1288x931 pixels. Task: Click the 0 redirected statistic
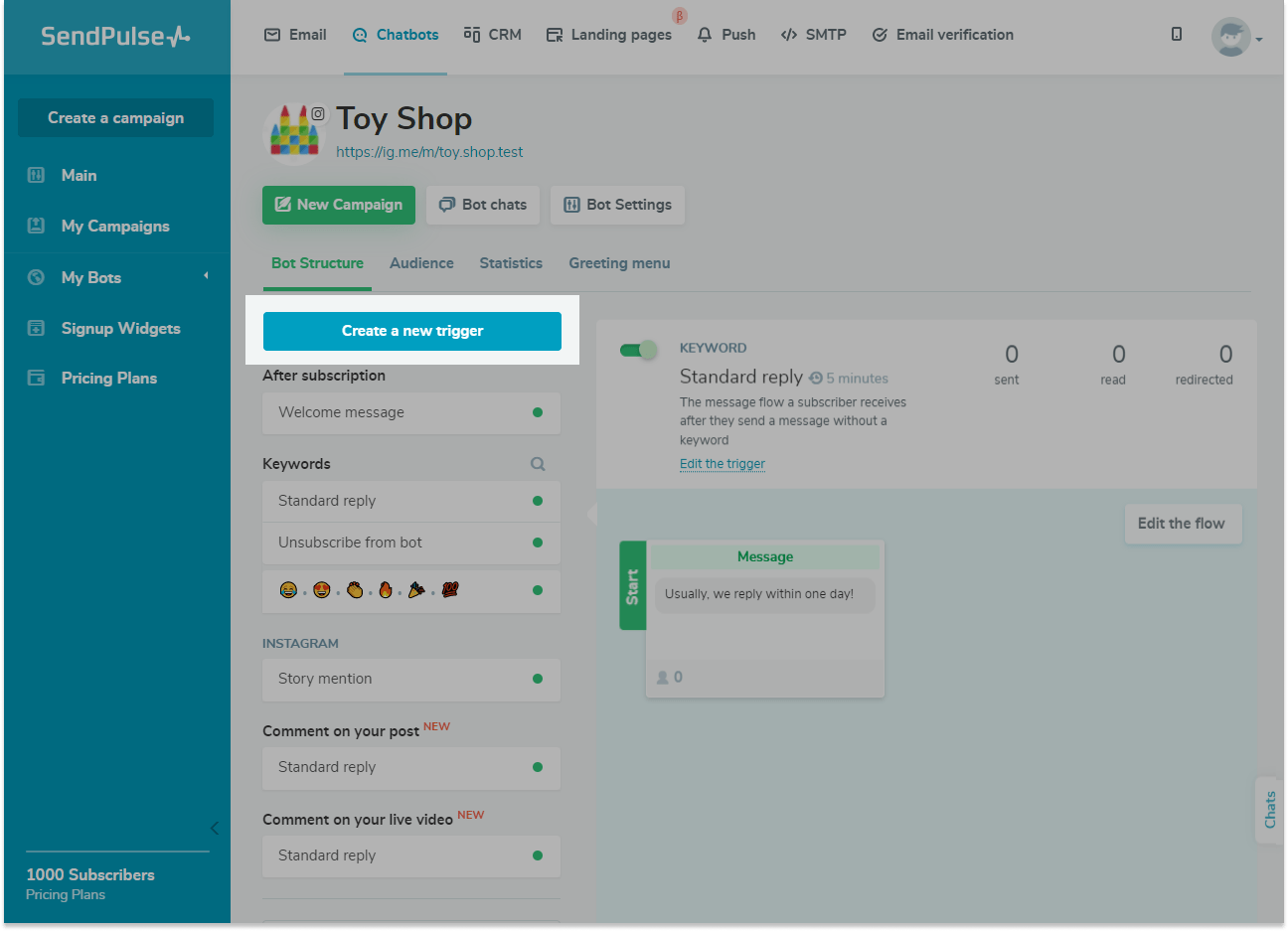(1205, 365)
